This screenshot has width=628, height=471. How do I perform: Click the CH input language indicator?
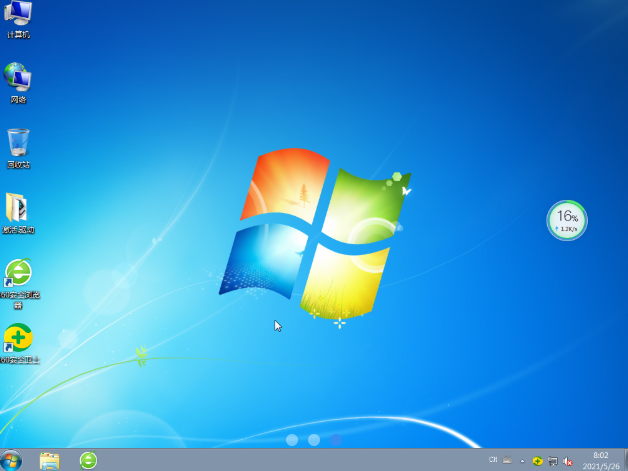[493, 460]
